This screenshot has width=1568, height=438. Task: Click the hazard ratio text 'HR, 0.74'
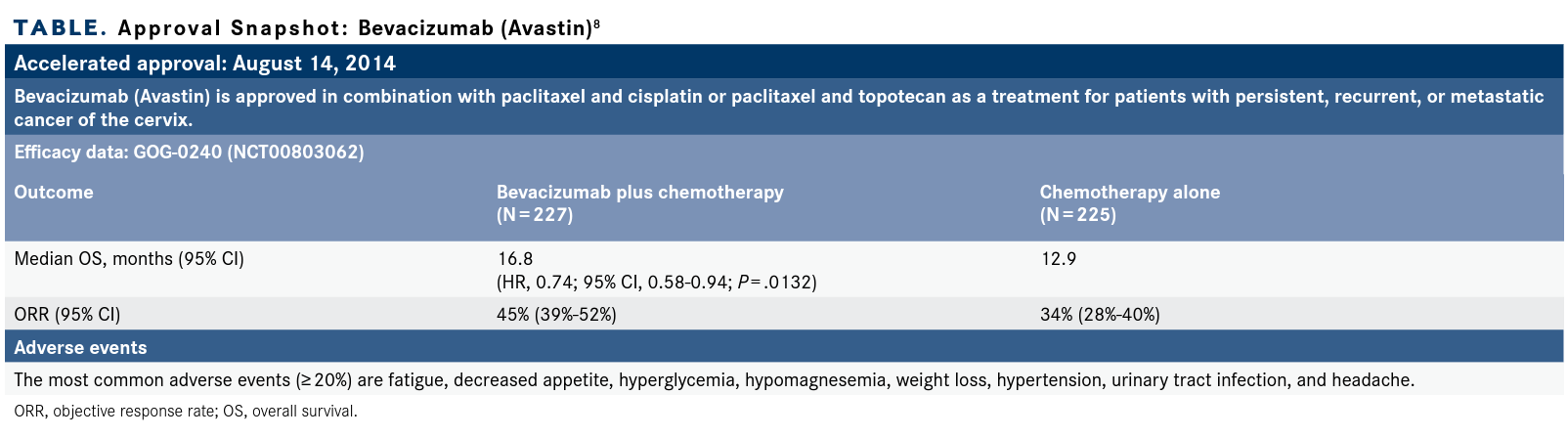tap(541, 282)
